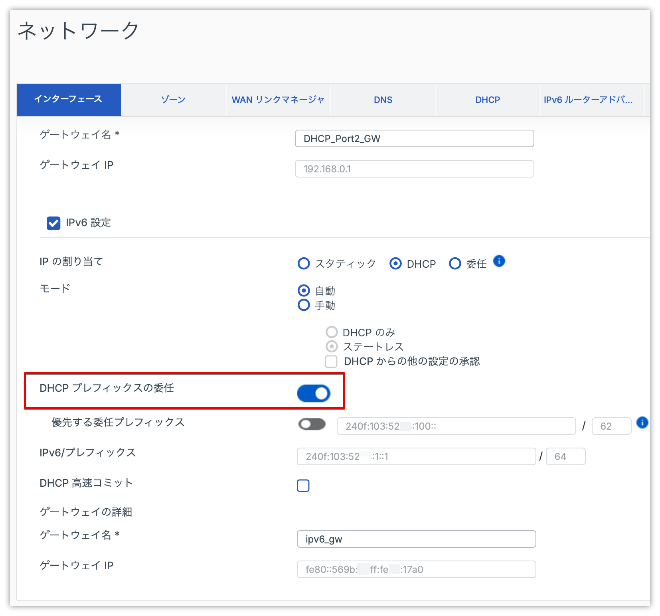Image resolution: width=660 pixels, height=616 pixels.
Task: Choose 手動 mode radio button
Action: (x=304, y=305)
